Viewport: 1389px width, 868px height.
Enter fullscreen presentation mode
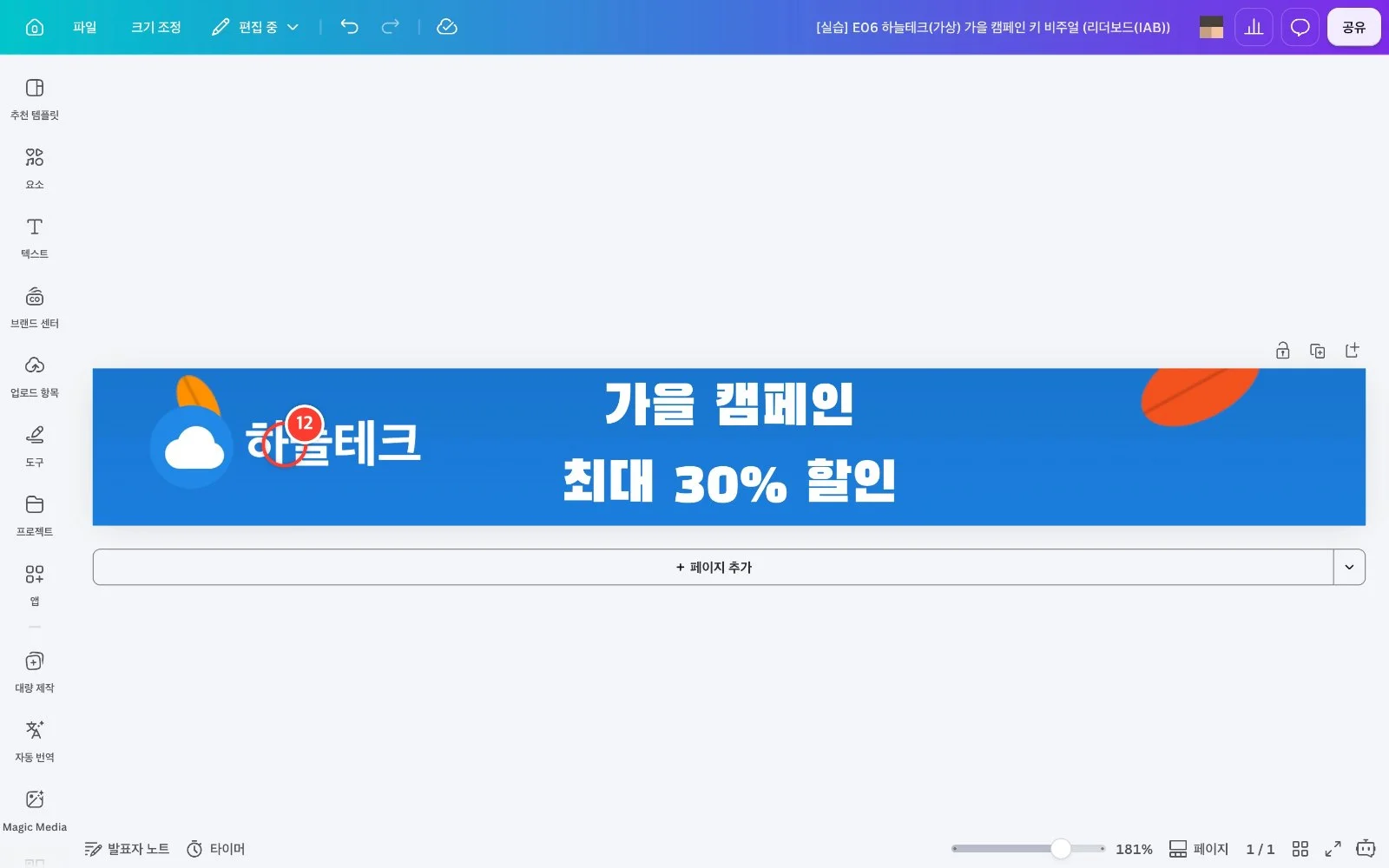1333,849
